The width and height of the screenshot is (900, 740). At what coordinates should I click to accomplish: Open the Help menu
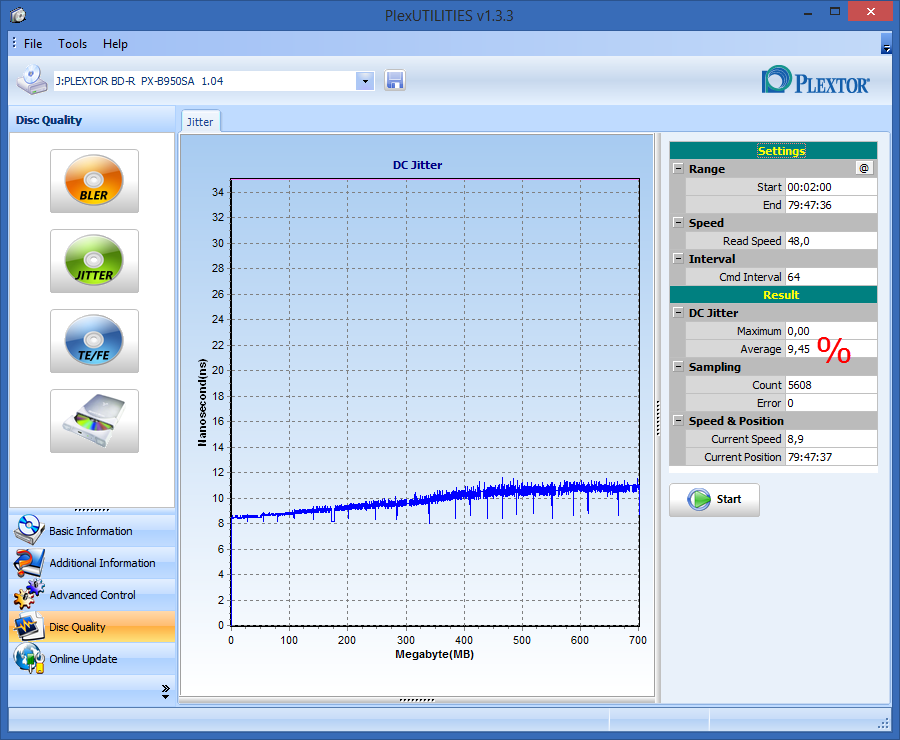(x=115, y=44)
